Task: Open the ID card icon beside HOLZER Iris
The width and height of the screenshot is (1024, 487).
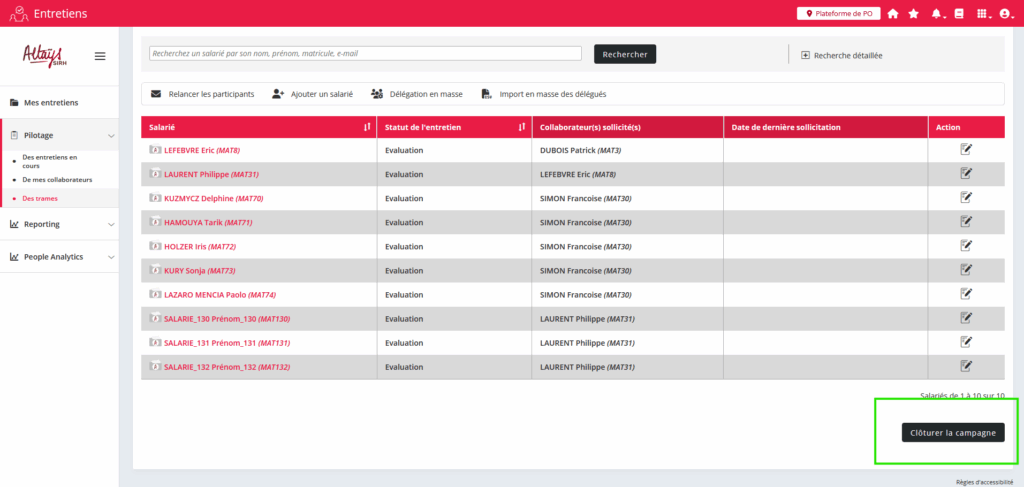Action: [x=155, y=246]
